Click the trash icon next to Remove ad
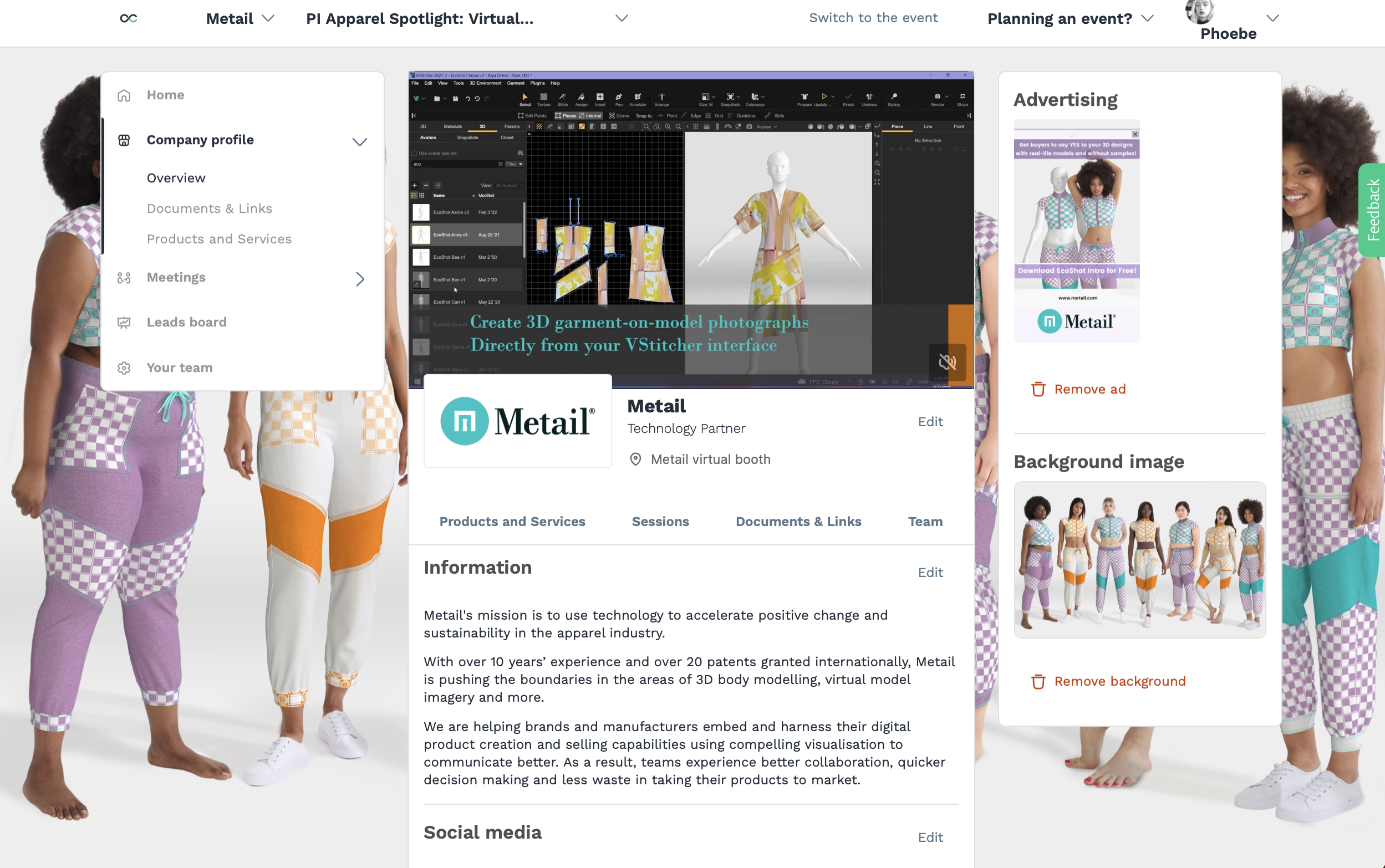The image size is (1385, 868). (x=1038, y=389)
